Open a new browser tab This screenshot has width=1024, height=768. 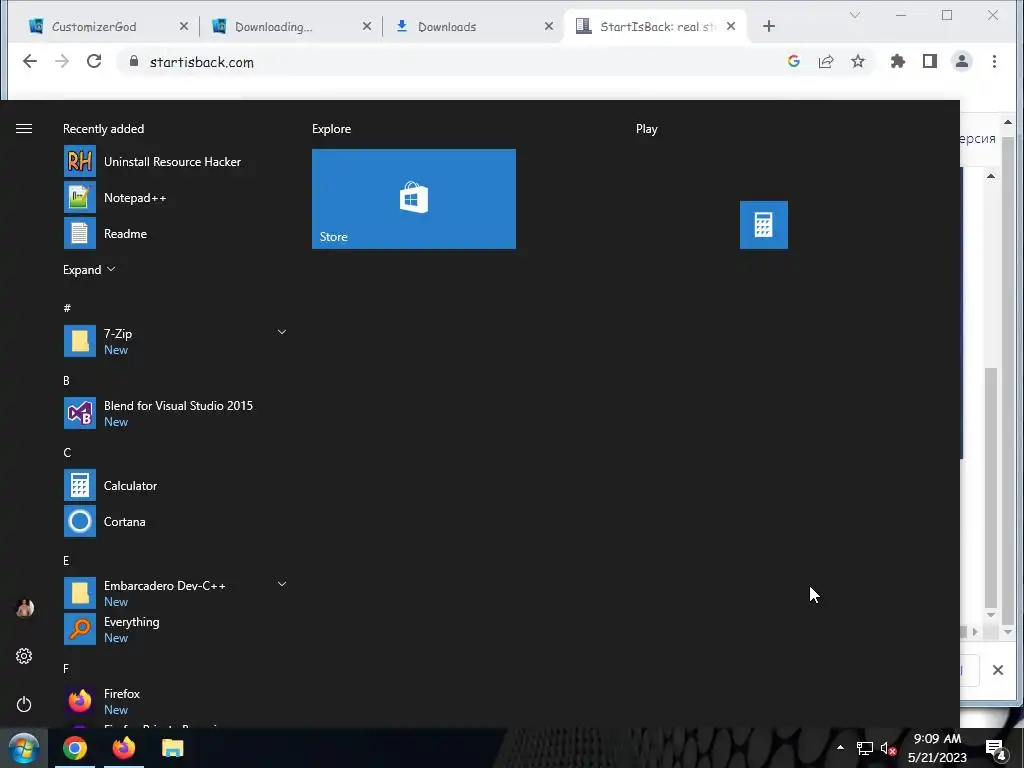tap(769, 26)
